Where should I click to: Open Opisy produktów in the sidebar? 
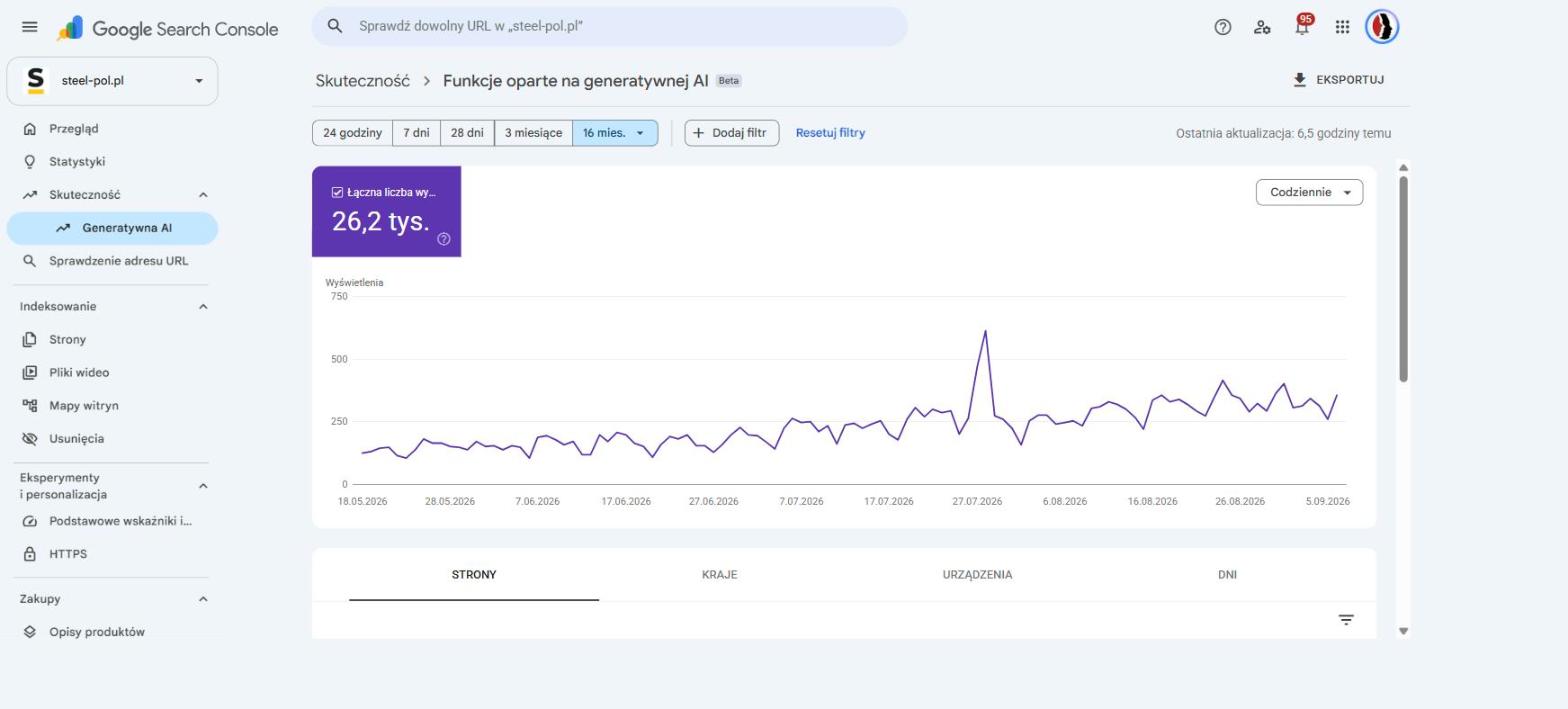click(112, 632)
